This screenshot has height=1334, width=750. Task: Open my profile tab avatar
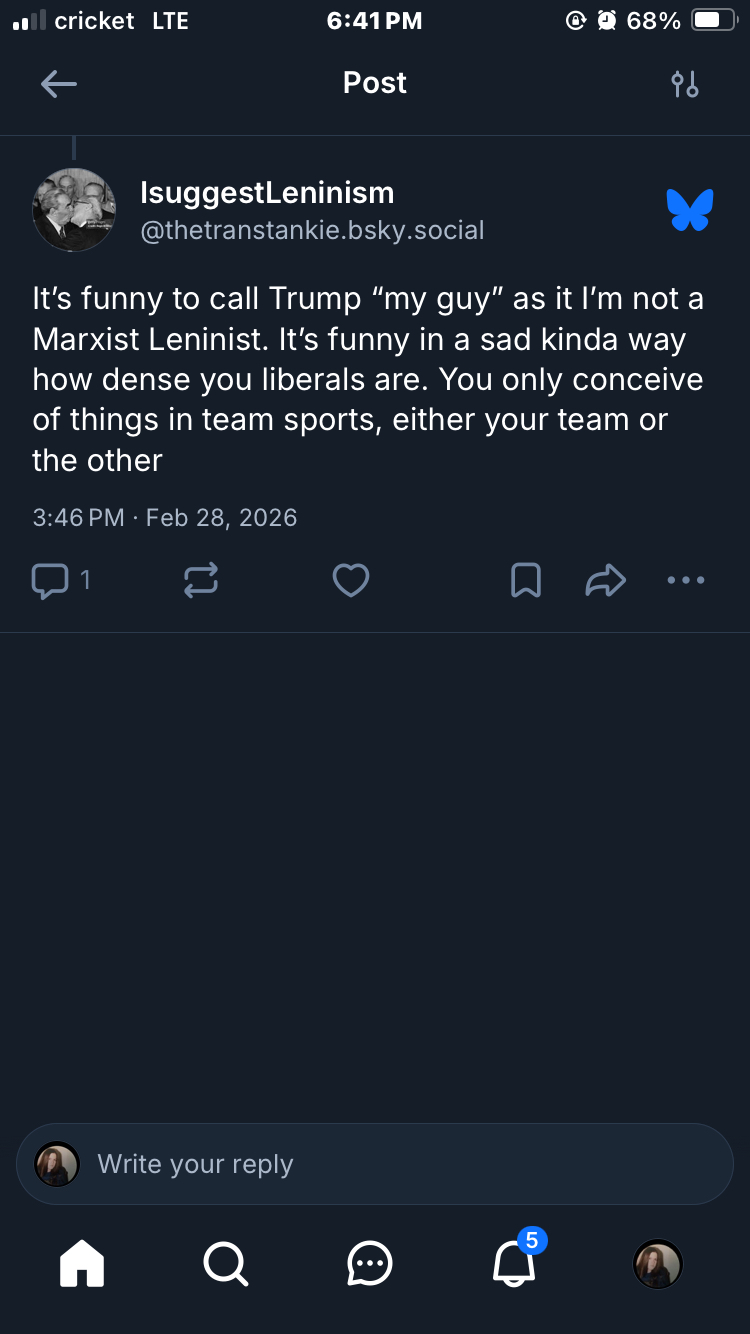[658, 1264]
